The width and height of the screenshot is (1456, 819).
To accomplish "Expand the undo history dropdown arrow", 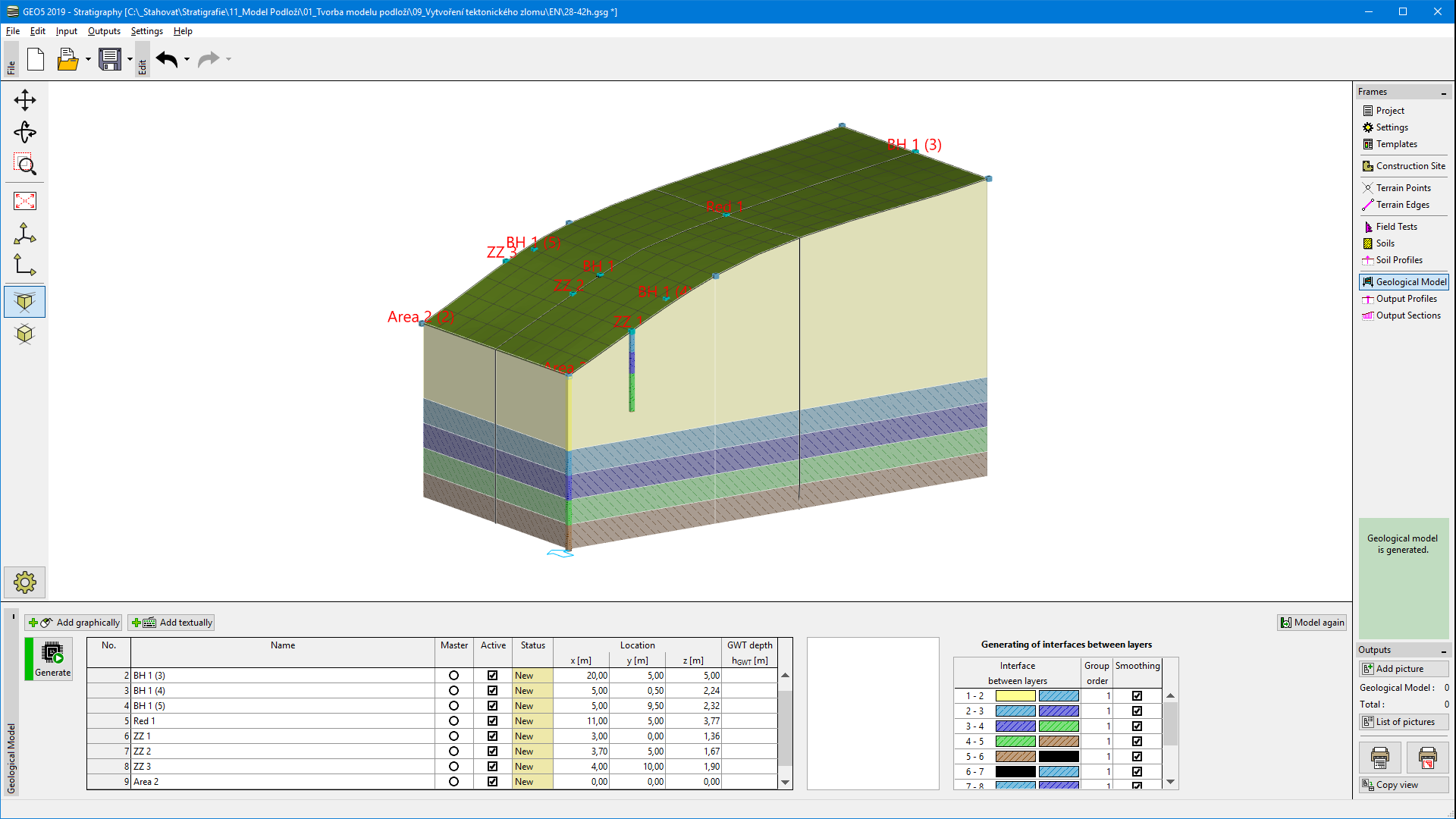I will click(187, 59).
